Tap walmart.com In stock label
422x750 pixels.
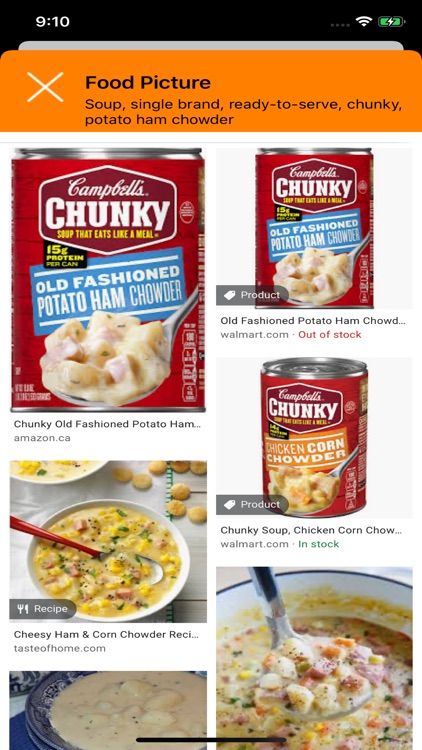280,544
